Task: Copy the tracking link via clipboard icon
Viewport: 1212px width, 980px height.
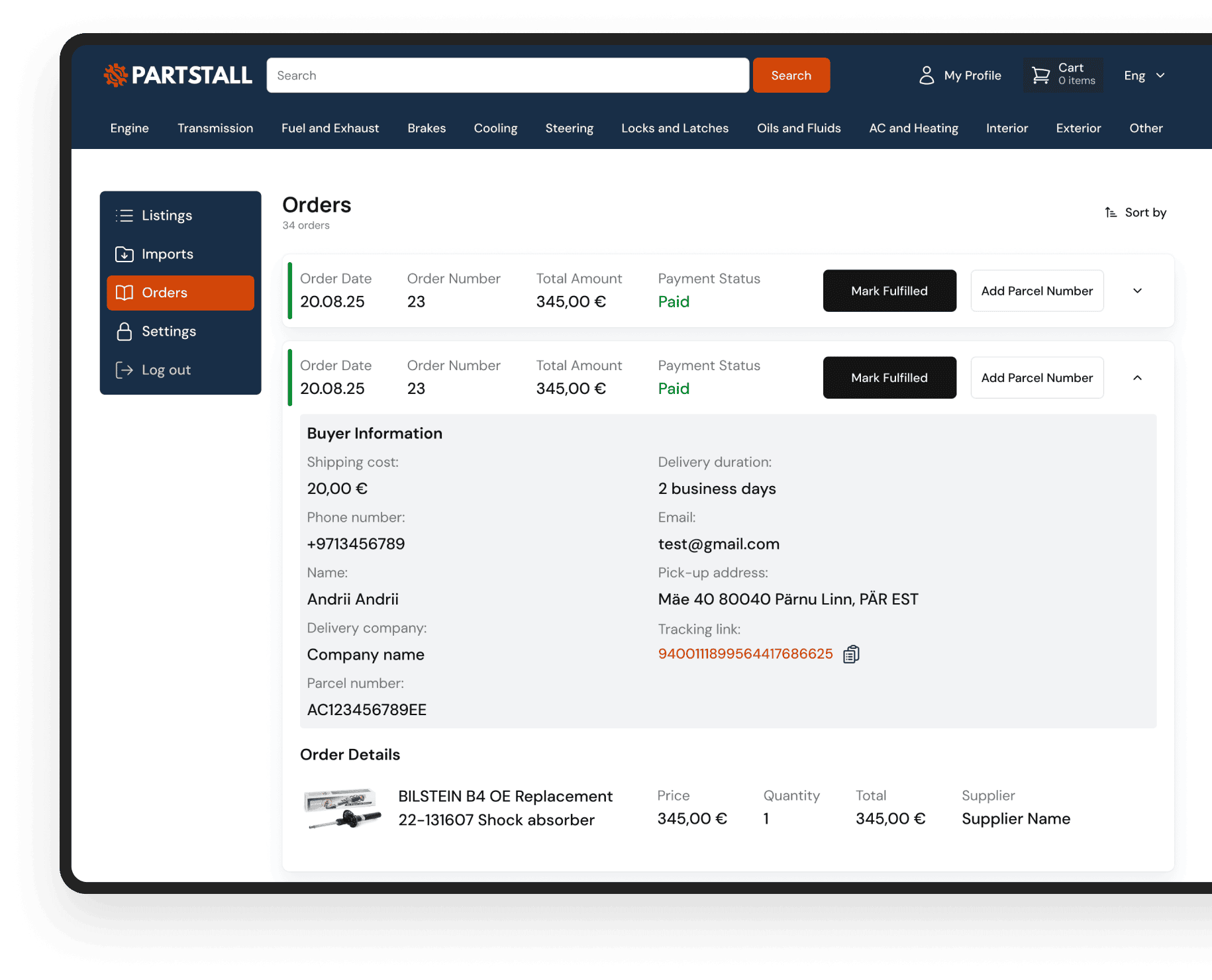Action: (851, 654)
